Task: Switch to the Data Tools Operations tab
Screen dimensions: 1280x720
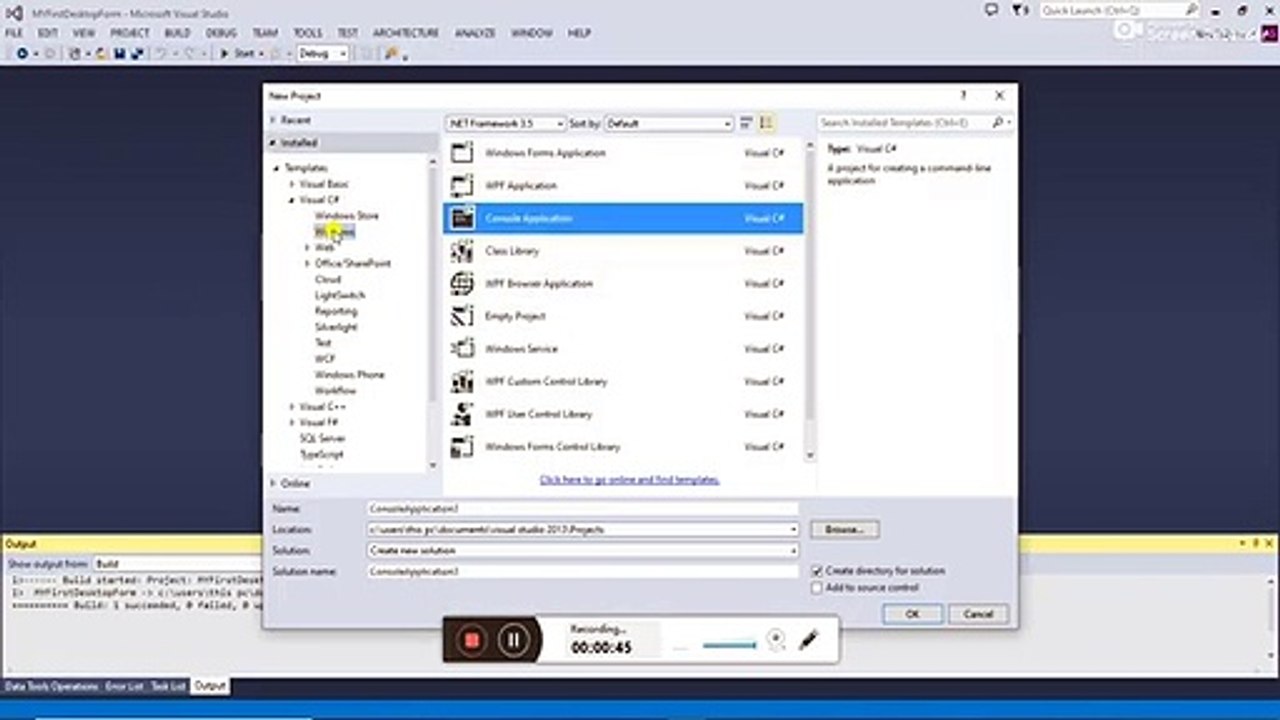Action: point(52,687)
